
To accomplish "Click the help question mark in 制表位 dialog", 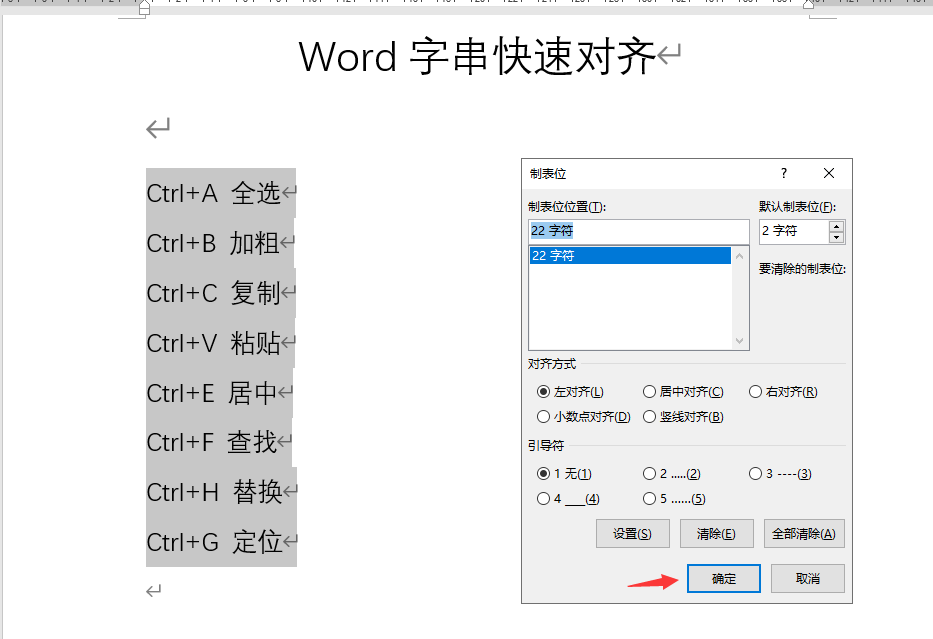I will (x=784, y=173).
